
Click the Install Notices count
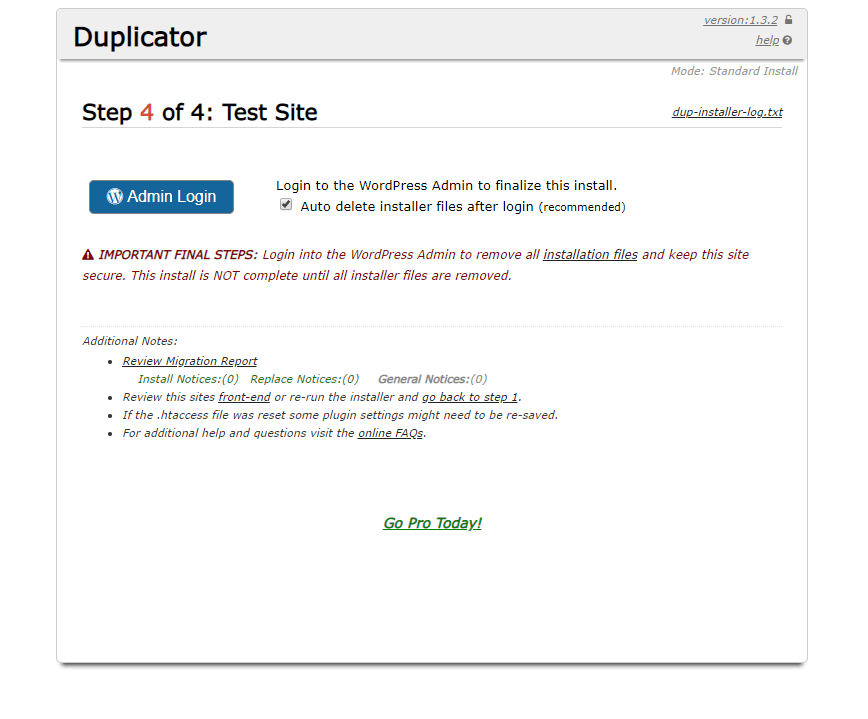(x=188, y=379)
